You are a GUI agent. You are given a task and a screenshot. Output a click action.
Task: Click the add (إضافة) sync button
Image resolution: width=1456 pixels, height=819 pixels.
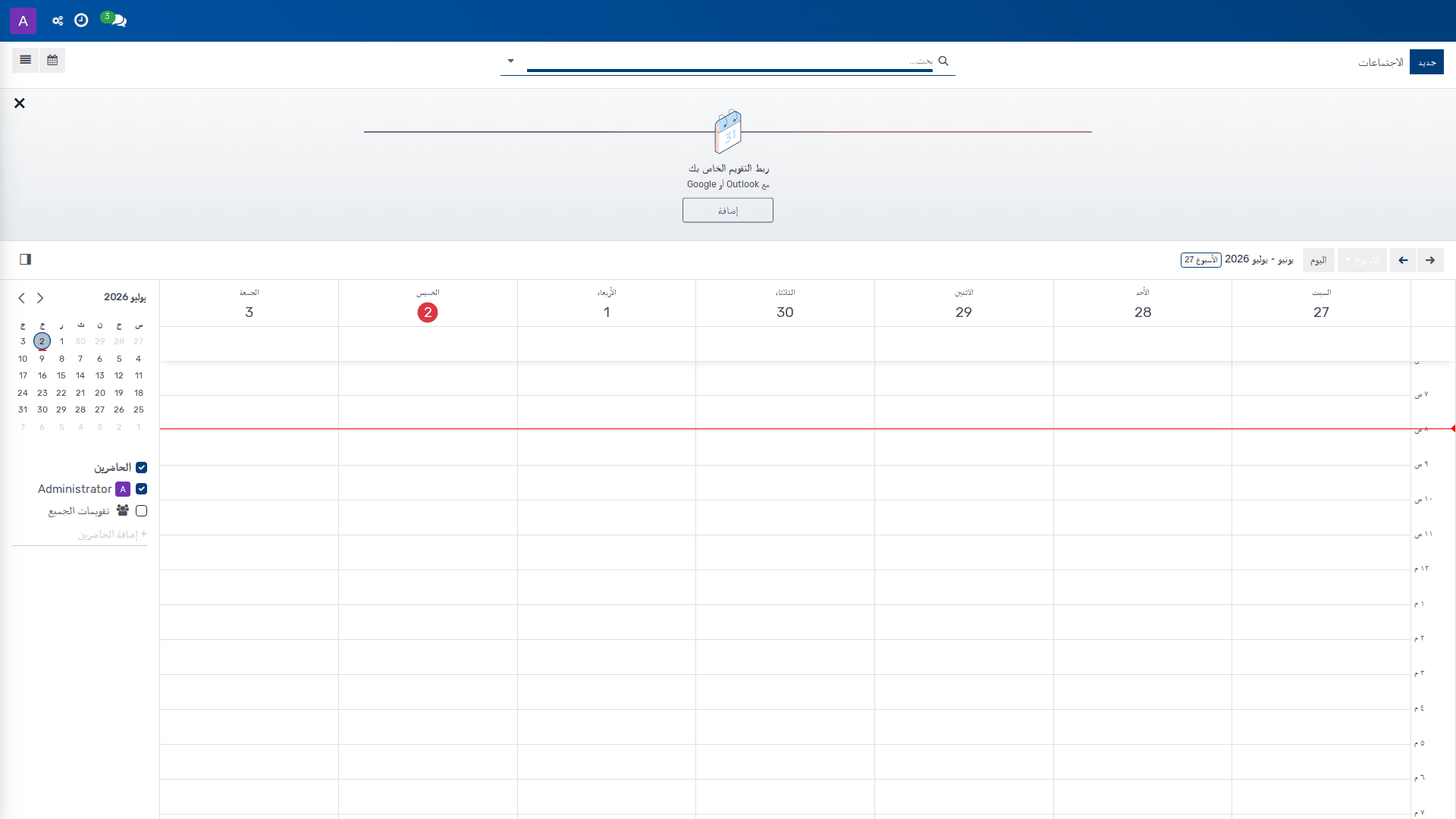tap(728, 210)
